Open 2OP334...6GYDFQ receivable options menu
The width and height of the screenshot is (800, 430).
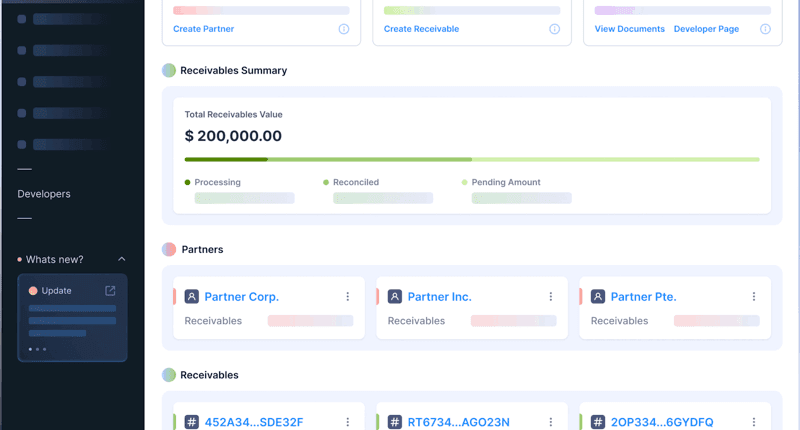754,422
